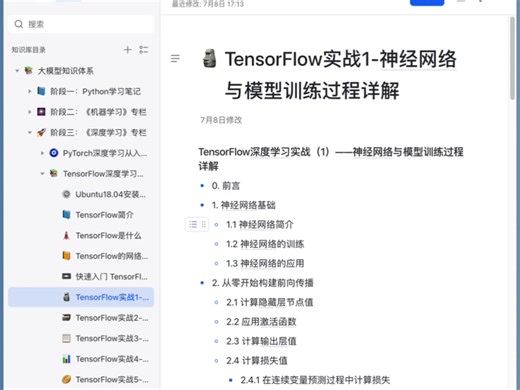Expand 阶段二:《机器学习》专栏 node
520x390 pixels.
[30, 112]
